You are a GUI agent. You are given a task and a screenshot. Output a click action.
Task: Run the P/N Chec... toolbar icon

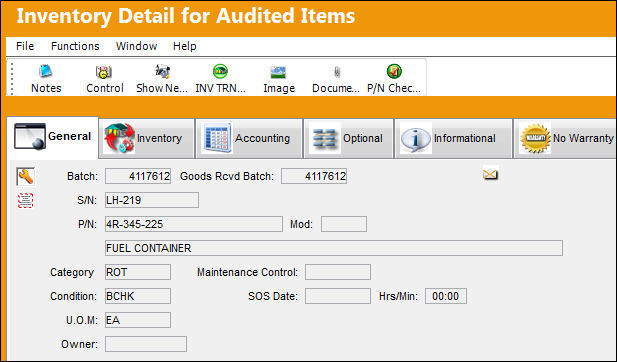pyautogui.click(x=394, y=72)
